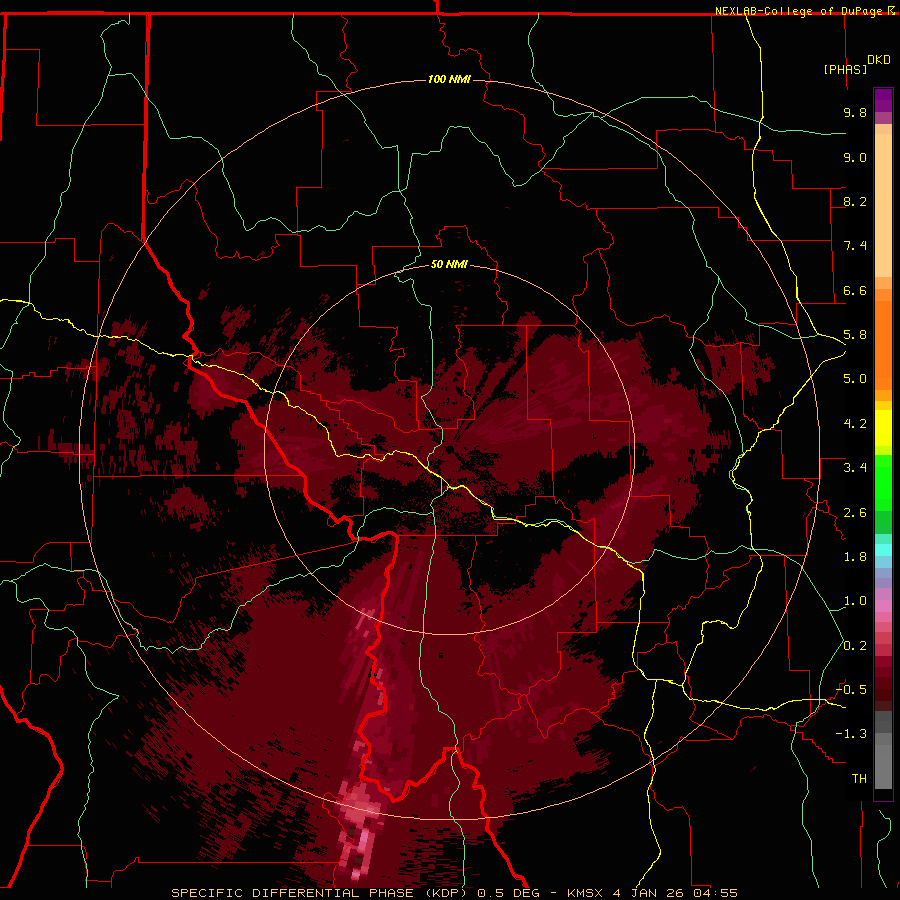
Task: Click the -0.5 value on the color scale
Action: (851, 690)
